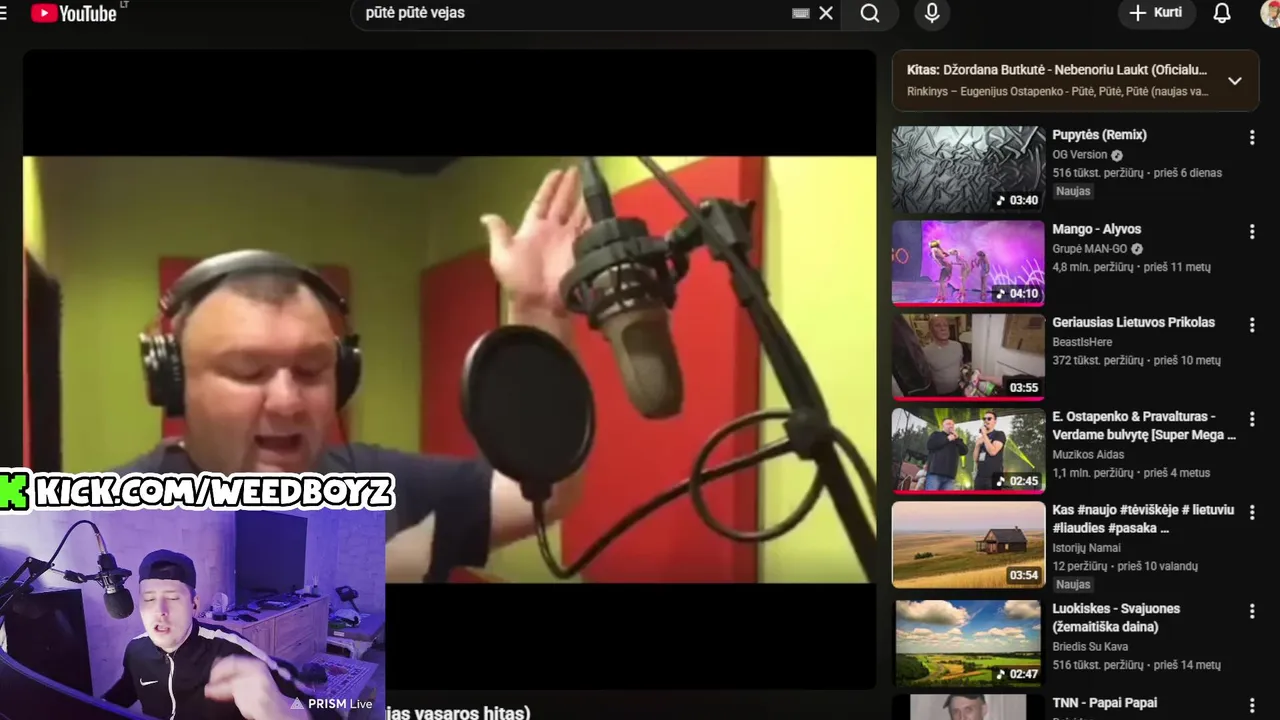Viewport: 1280px width, 720px height.
Task: Open the YouTube home logo
Action: 74,13
